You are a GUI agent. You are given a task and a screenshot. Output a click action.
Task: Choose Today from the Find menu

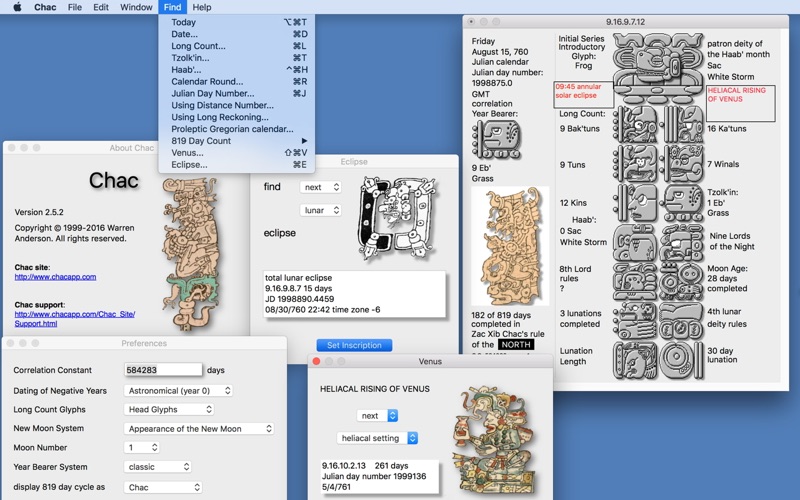(239, 22)
